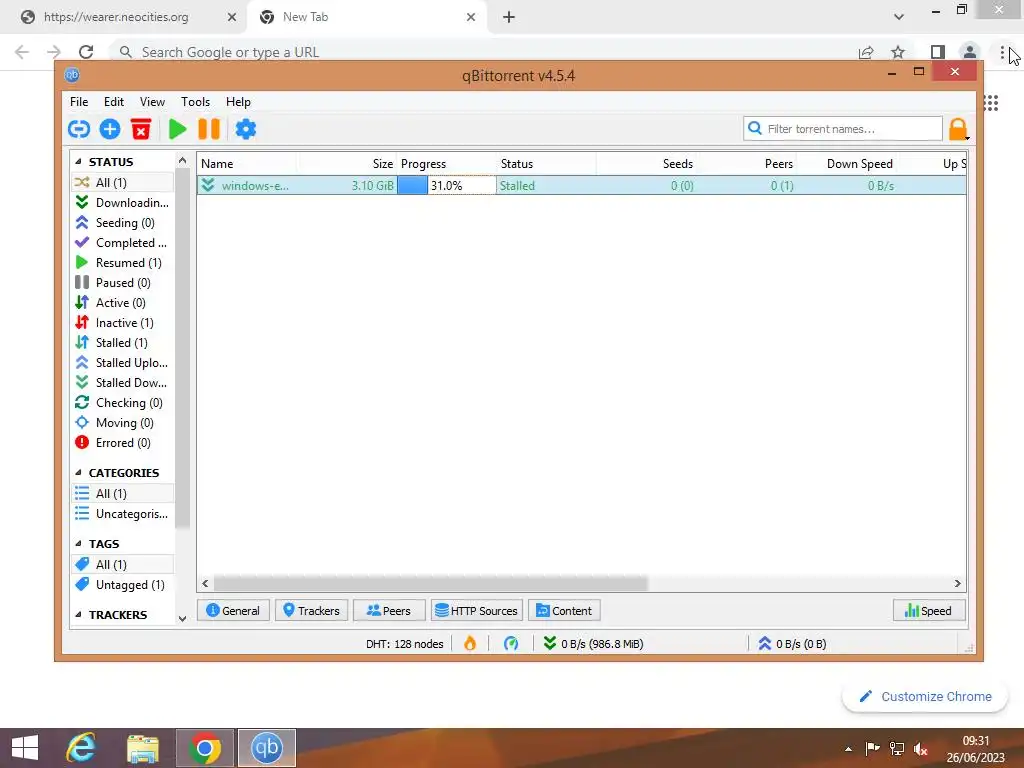Open the Speed graph tab
This screenshot has width=1024, height=768.
pyautogui.click(x=929, y=611)
